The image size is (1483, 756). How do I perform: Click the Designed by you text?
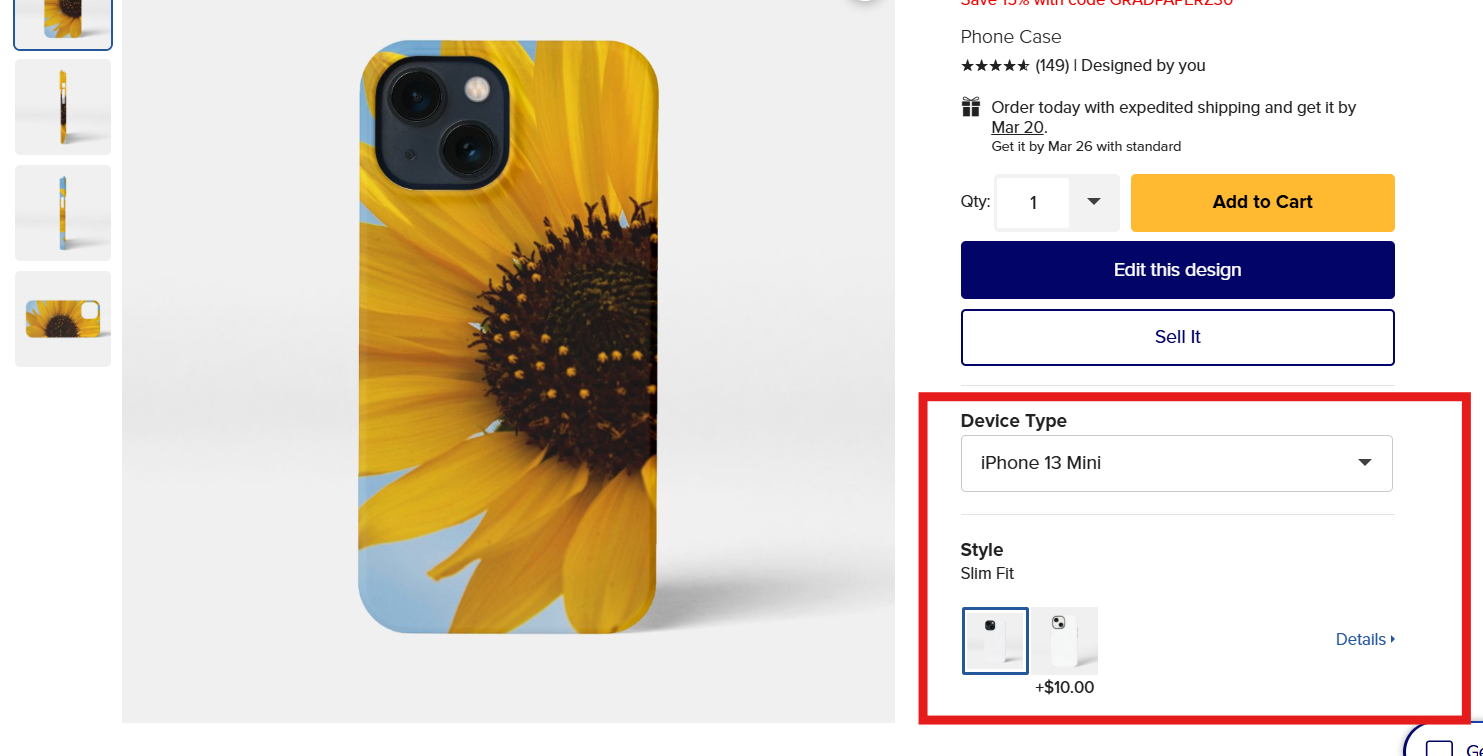tap(1143, 66)
